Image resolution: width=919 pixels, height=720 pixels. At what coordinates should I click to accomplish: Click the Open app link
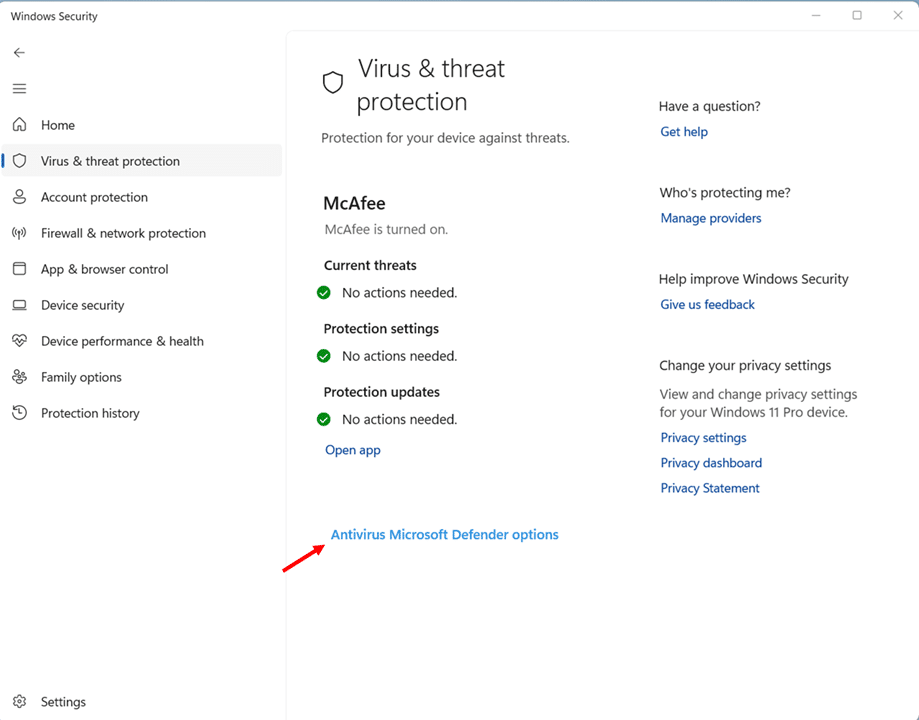pos(353,450)
